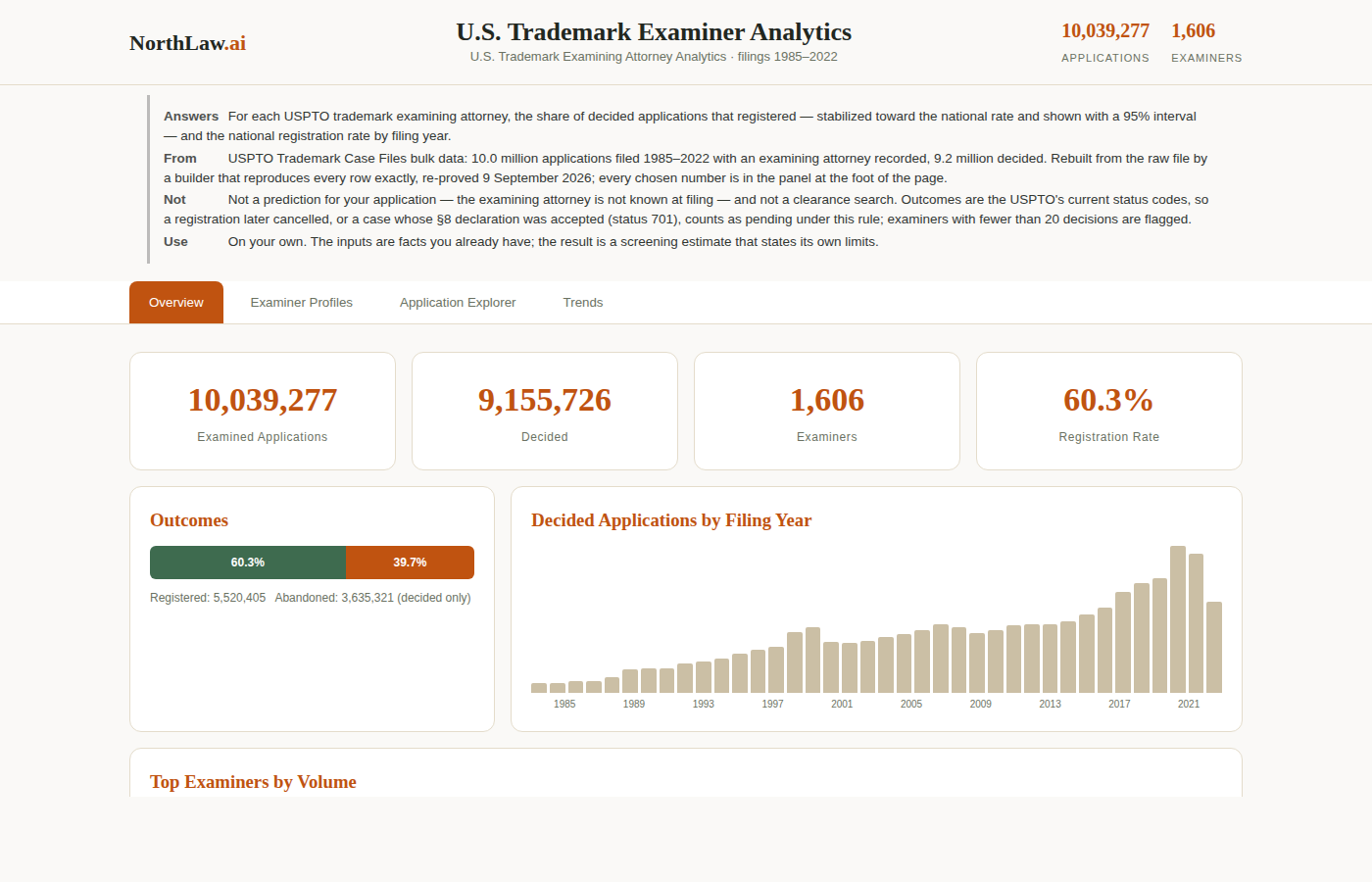Image resolution: width=1372 pixels, height=882 pixels.
Task: Click the Top Examiners by Volume heading
Action: pyautogui.click(x=253, y=782)
